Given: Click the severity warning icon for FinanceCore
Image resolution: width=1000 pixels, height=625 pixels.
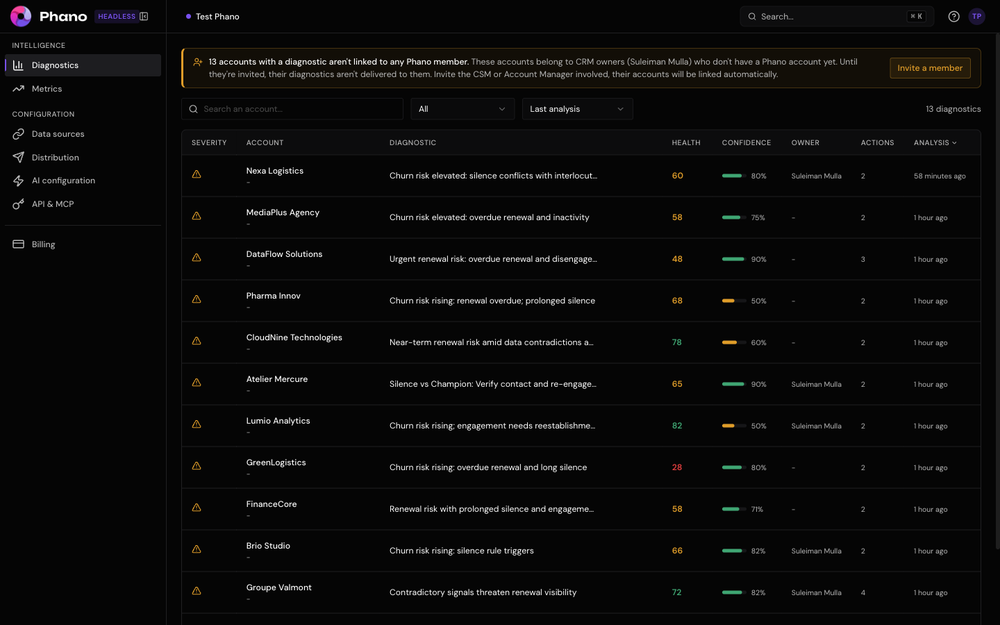Looking at the screenshot, I should tap(196, 508).
